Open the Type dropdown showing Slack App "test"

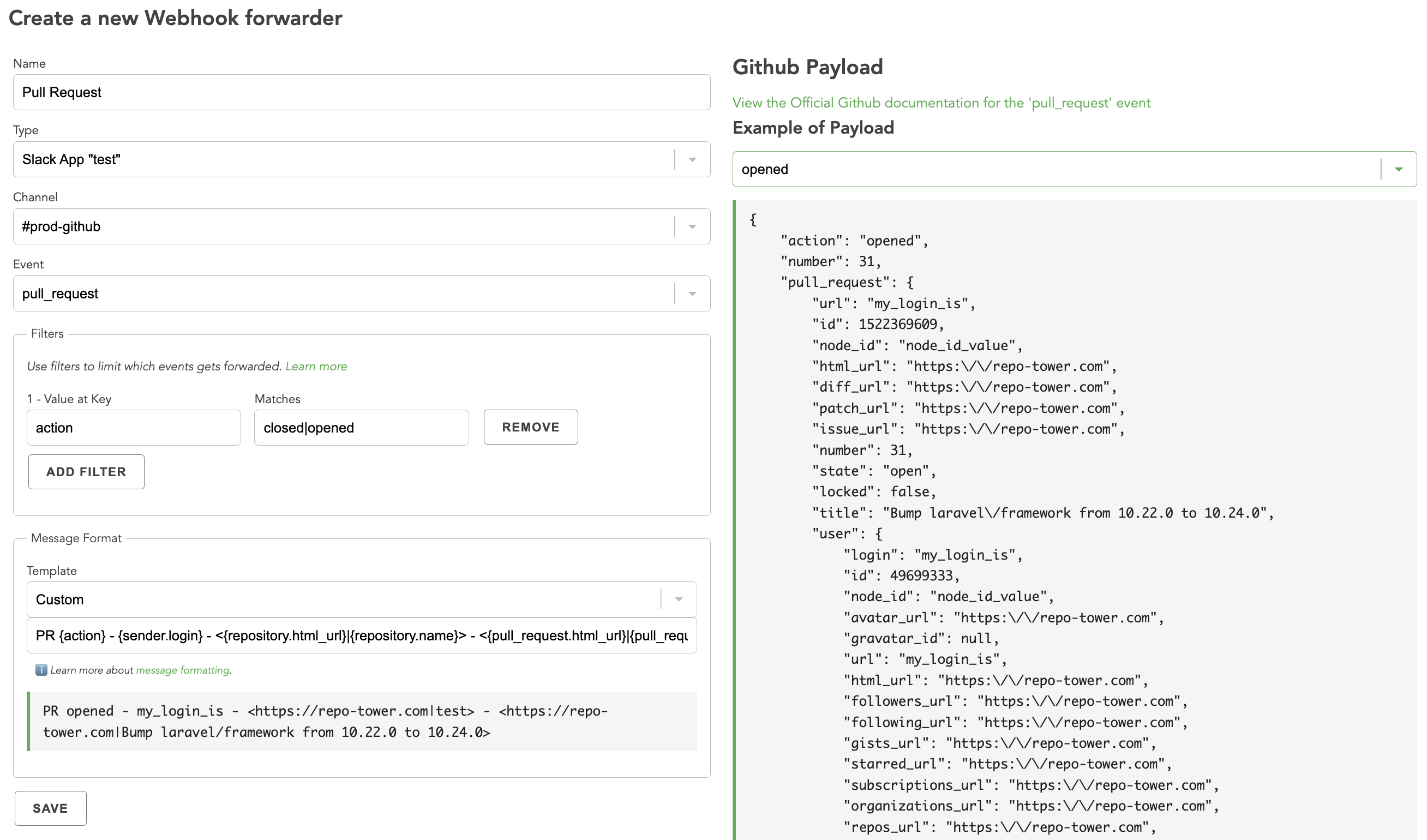[x=692, y=159]
